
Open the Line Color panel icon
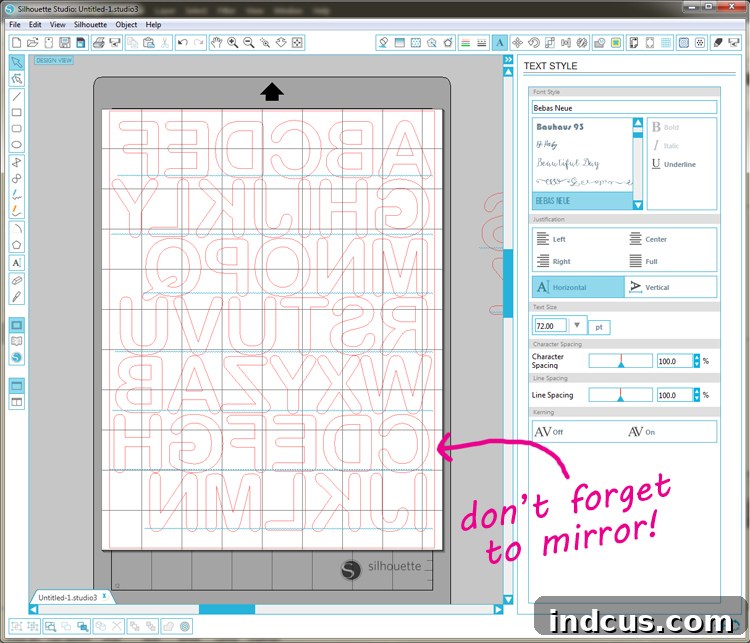[465, 43]
